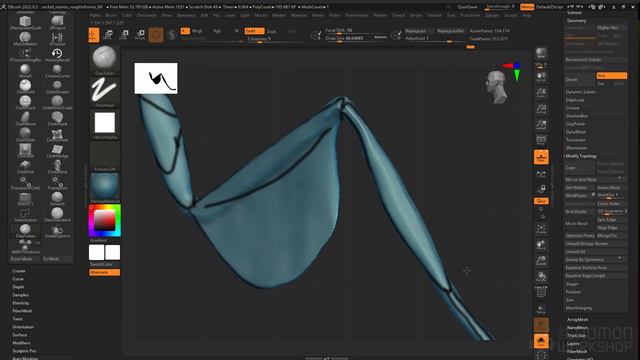The height and width of the screenshot is (360, 640).
Task: Click the Actual size icon
Action: click(x=541, y=109)
